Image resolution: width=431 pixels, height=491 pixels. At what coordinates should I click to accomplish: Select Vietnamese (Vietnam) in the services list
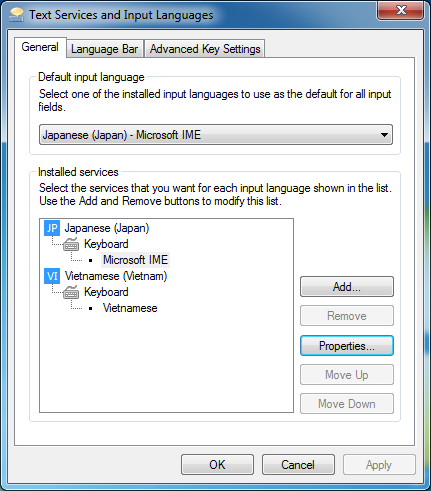(x=116, y=276)
